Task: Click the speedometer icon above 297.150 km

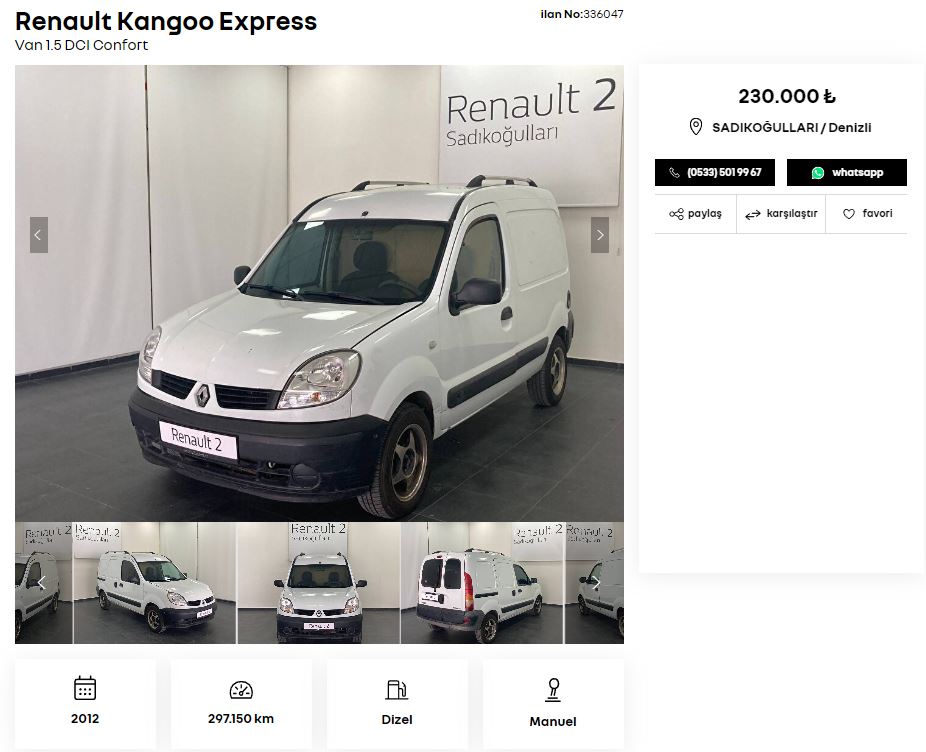Action: pos(241,689)
